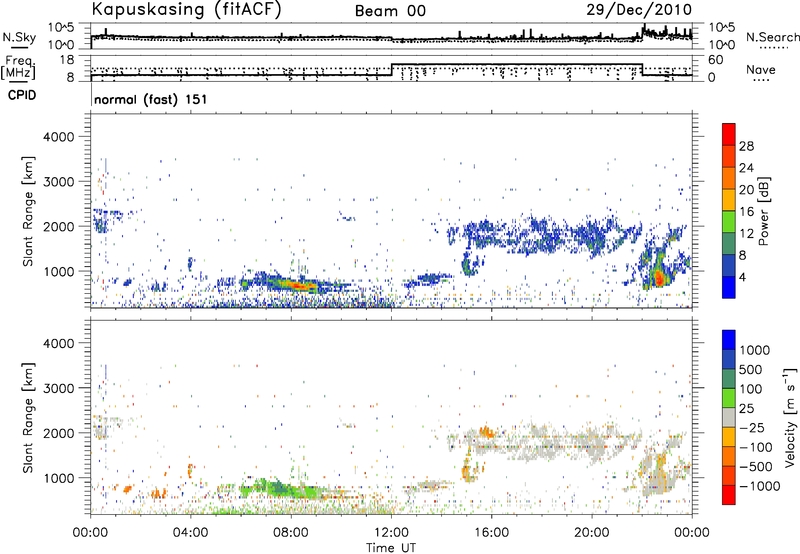Click the Slant Range title of the power panel
Screen dimensions: 800x554
click(28, 211)
